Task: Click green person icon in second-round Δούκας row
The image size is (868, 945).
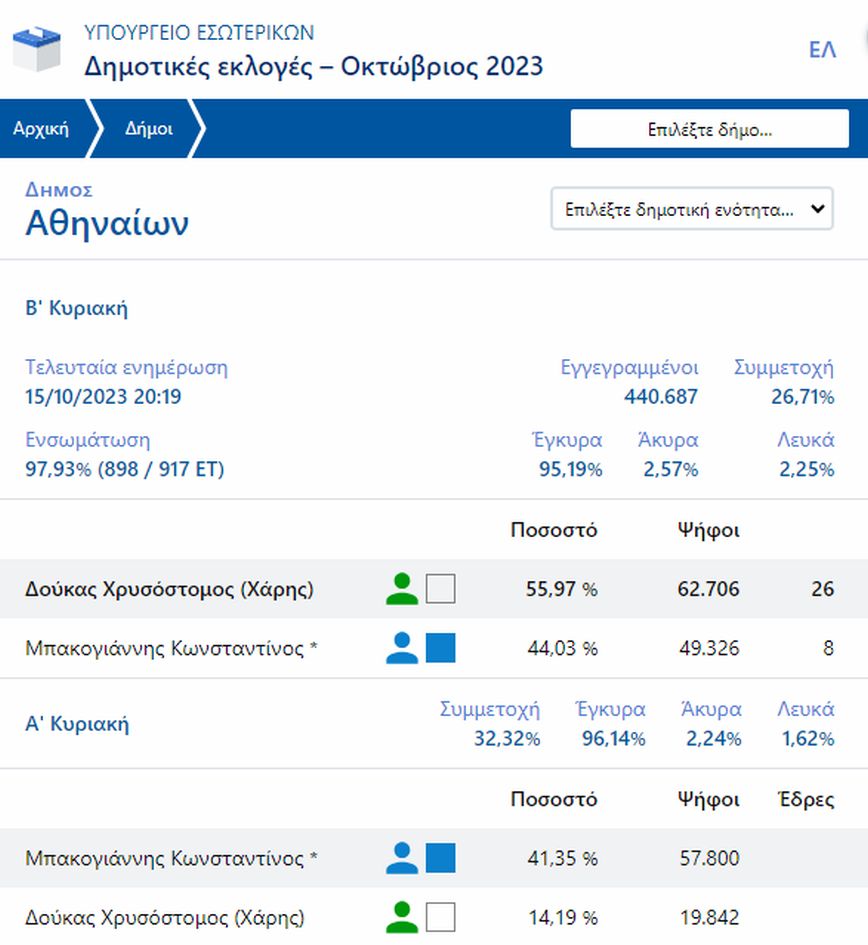Action: click(x=402, y=589)
